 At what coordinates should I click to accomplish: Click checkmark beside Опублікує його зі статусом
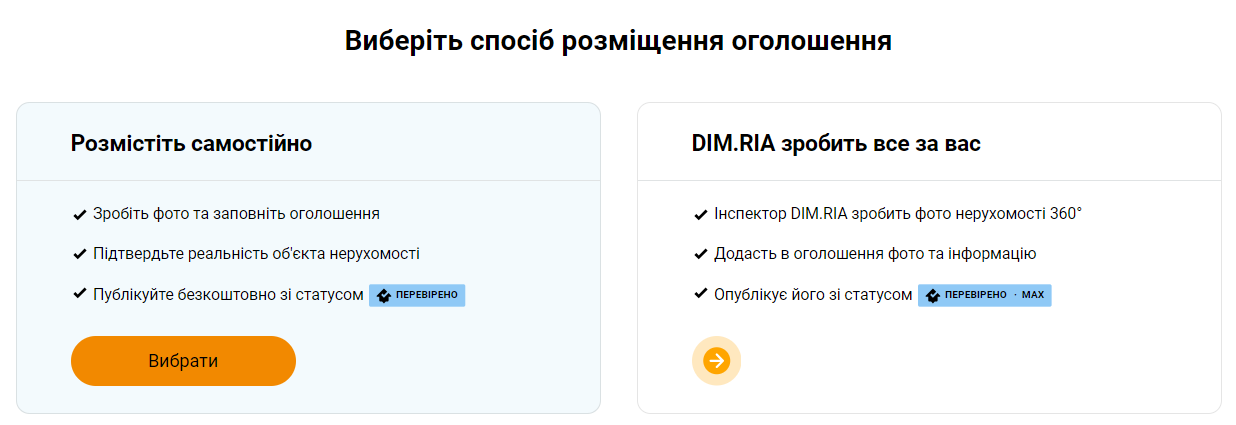click(x=701, y=294)
